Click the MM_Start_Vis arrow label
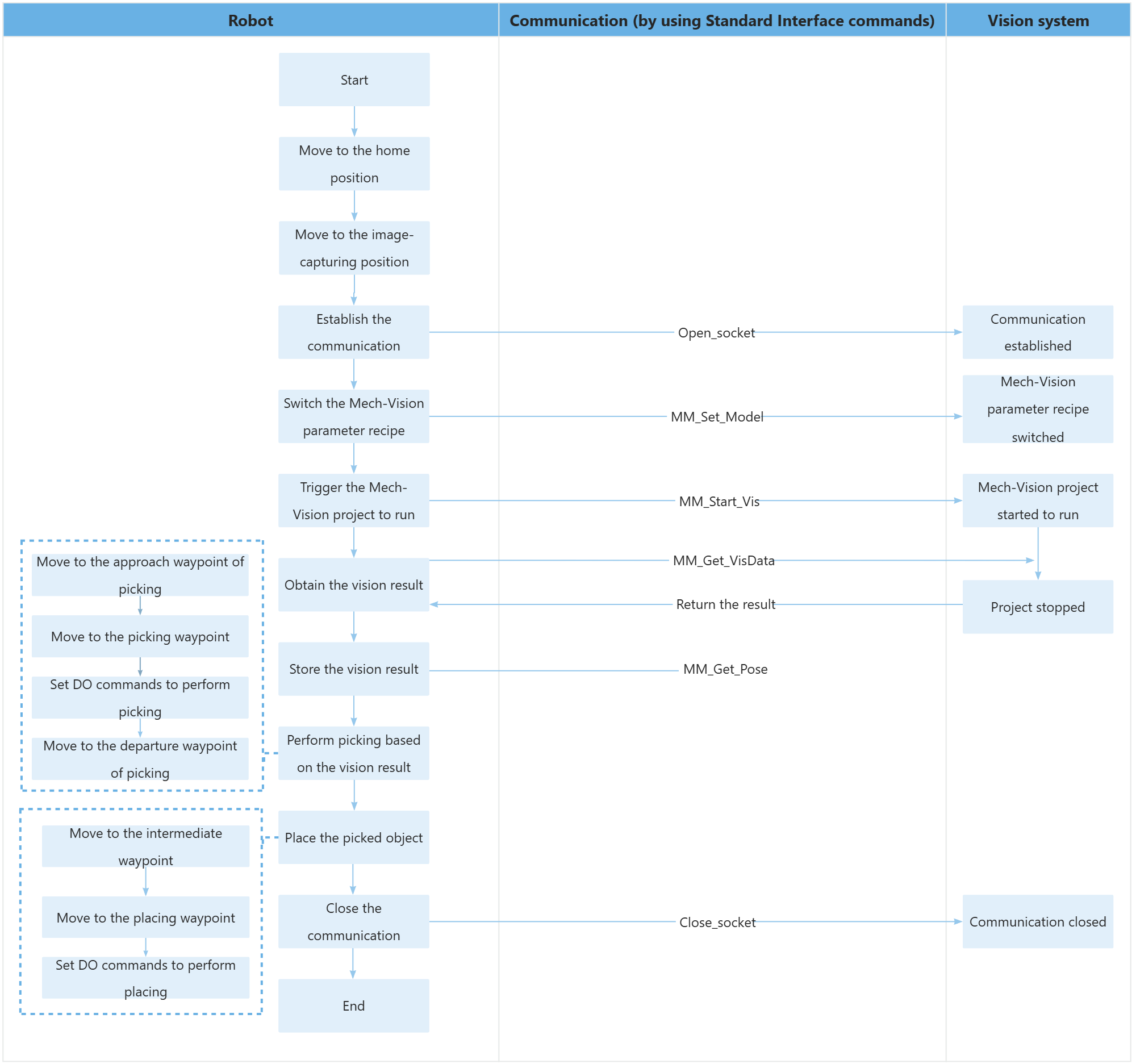The height and width of the screenshot is (1064, 1136). coord(719,501)
